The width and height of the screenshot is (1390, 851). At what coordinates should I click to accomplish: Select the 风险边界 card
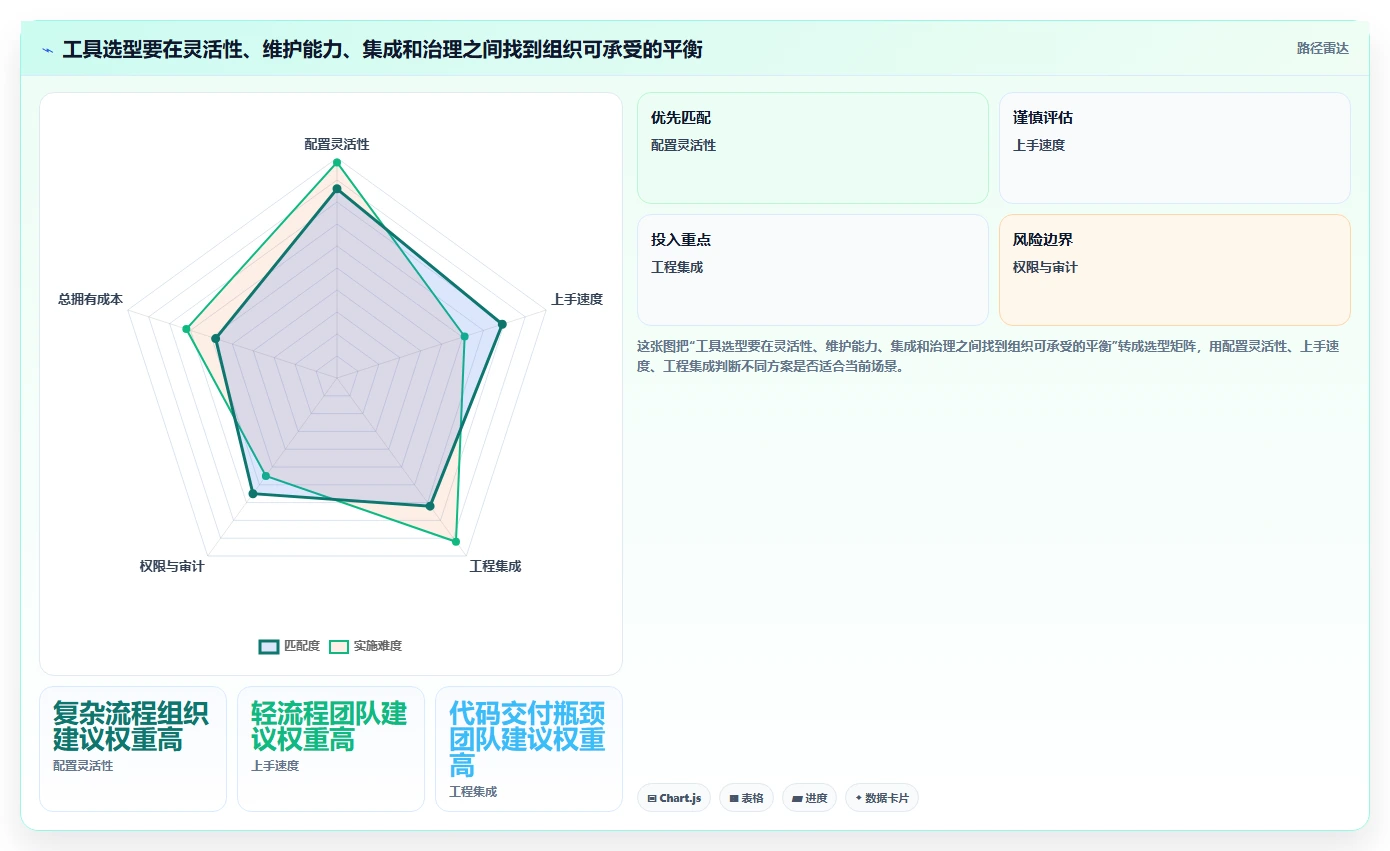coord(1174,270)
